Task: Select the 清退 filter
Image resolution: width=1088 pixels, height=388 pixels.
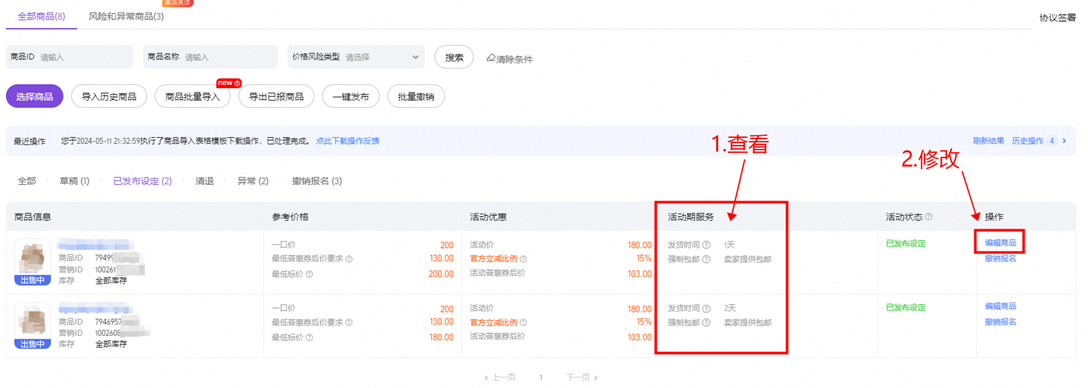Action: pyautogui.click(x=205, y=181)
